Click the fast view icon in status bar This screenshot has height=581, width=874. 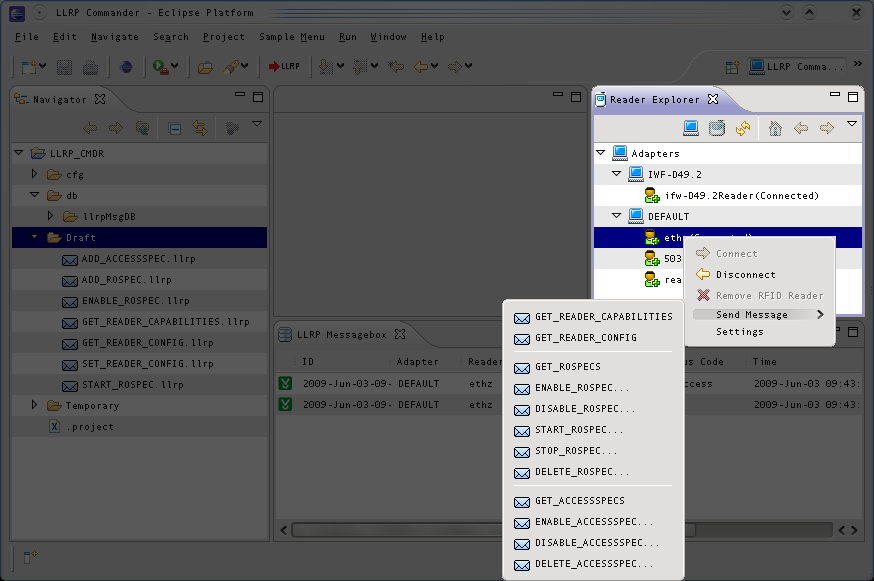(30, 556)
